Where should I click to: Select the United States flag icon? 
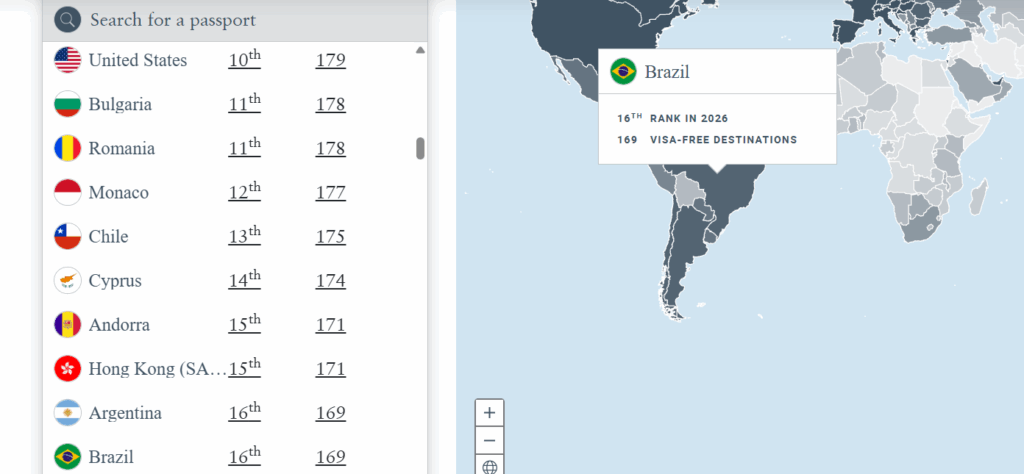point(68,60)
